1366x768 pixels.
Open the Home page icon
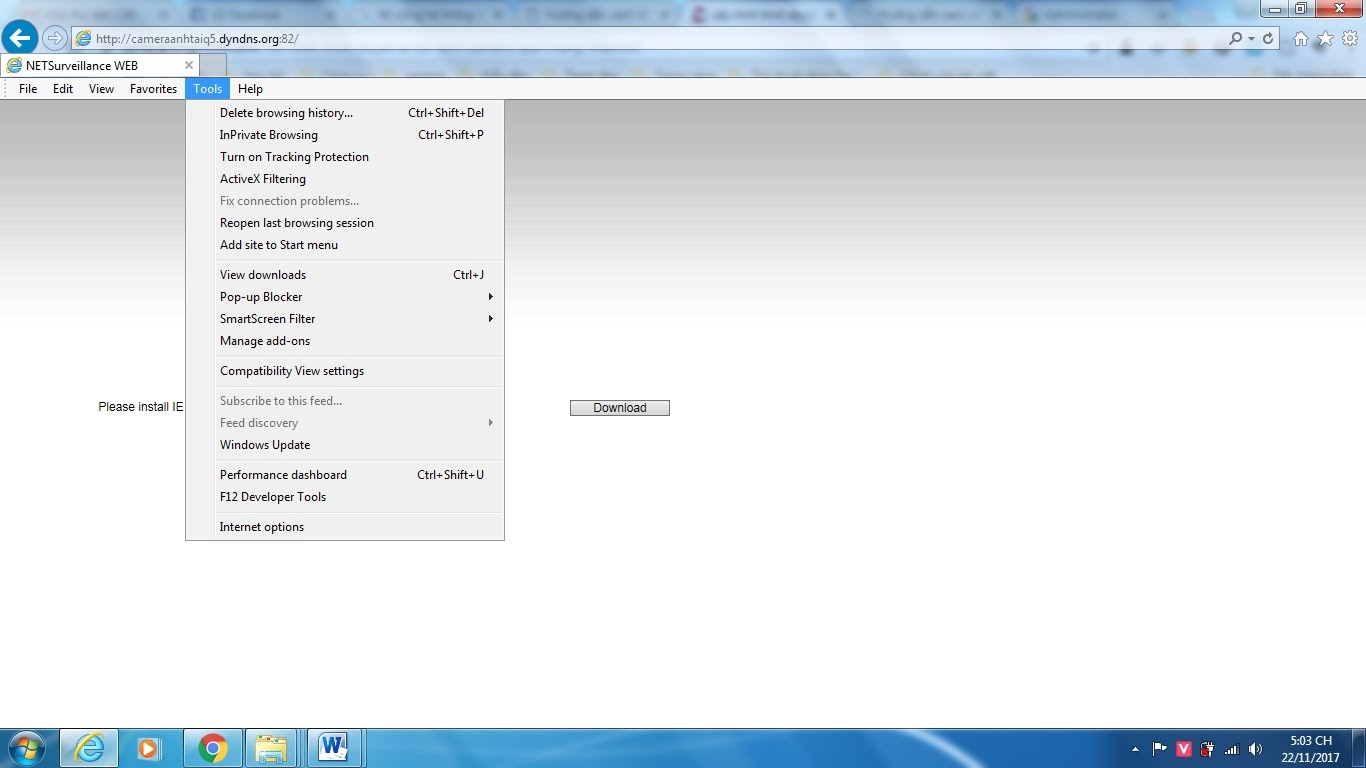(x=1301, y=38)
